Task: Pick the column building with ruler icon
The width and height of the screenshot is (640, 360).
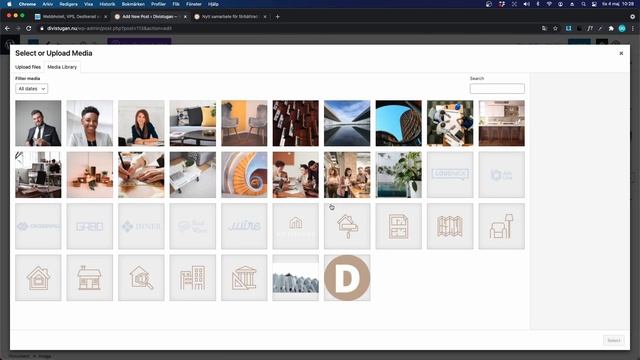Action: [244, 278]
